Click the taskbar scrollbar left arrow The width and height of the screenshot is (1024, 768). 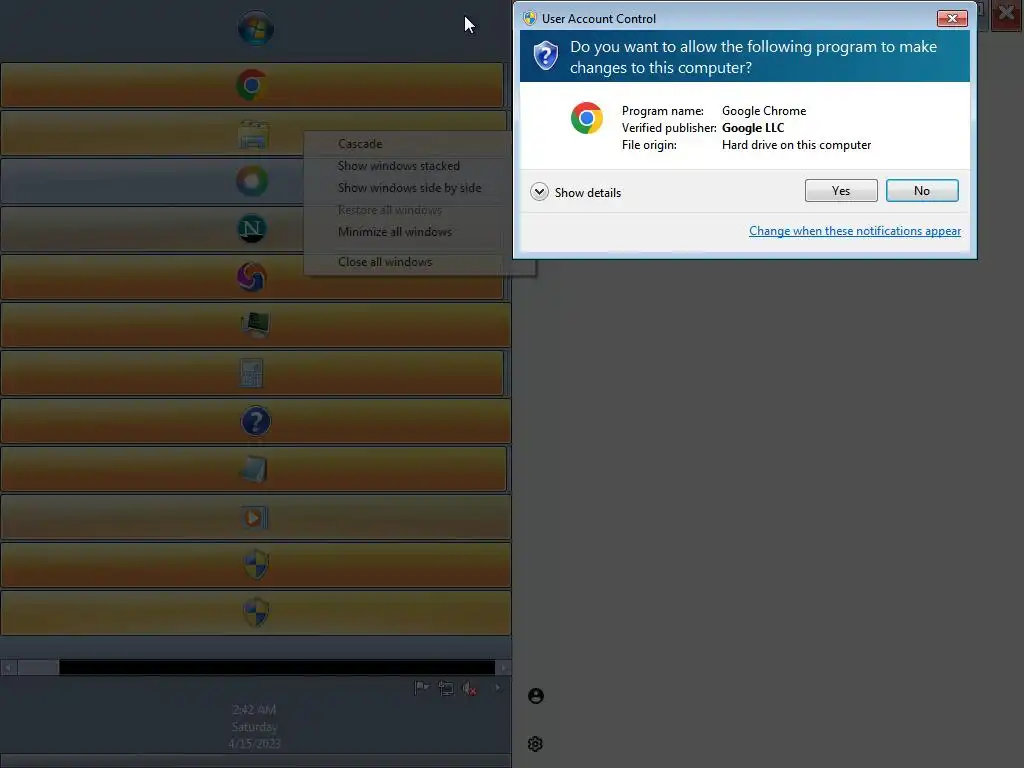pyautogui.click(x=8, y=667)
